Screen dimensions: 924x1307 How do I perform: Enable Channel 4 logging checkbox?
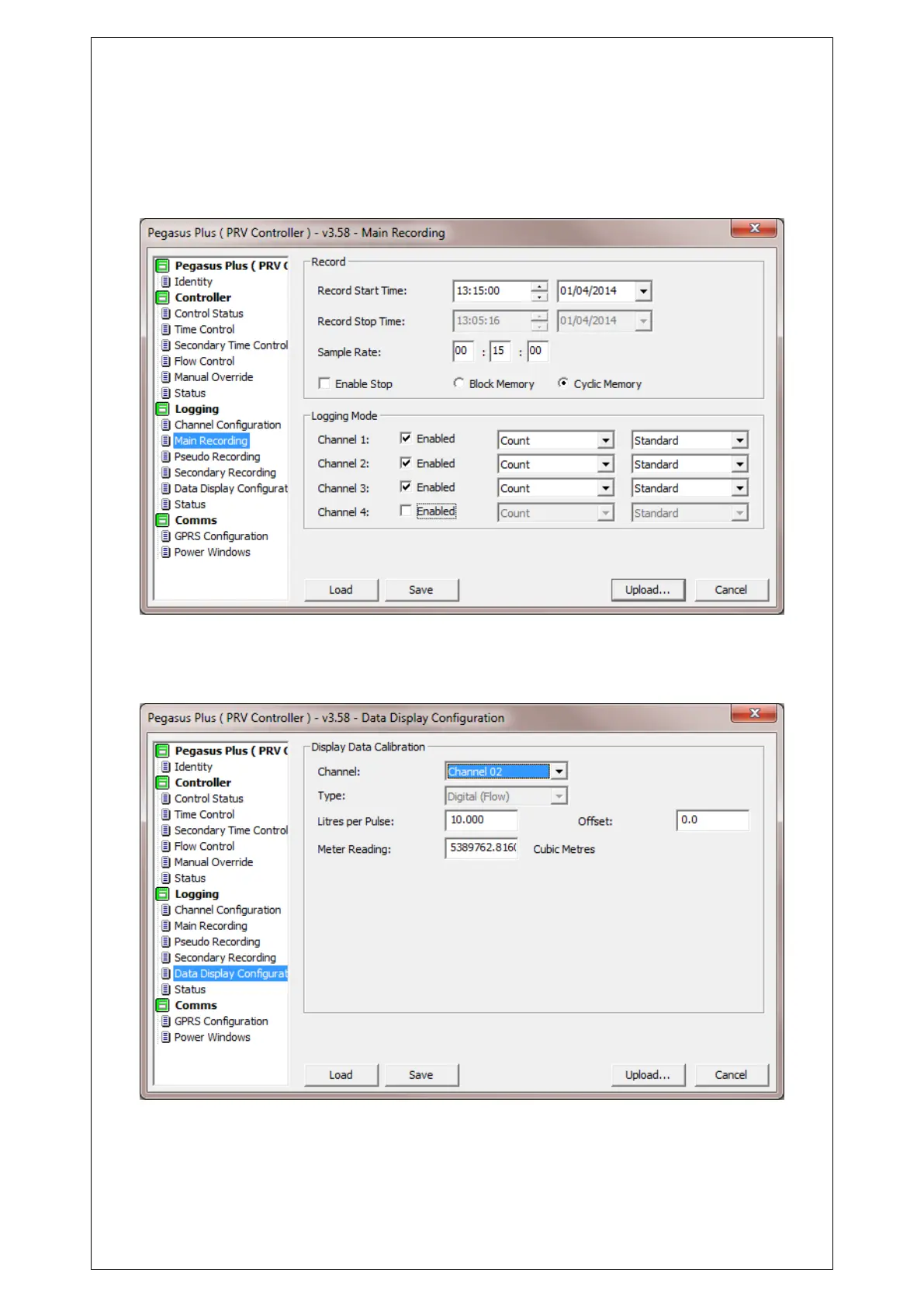click(405, 511)
